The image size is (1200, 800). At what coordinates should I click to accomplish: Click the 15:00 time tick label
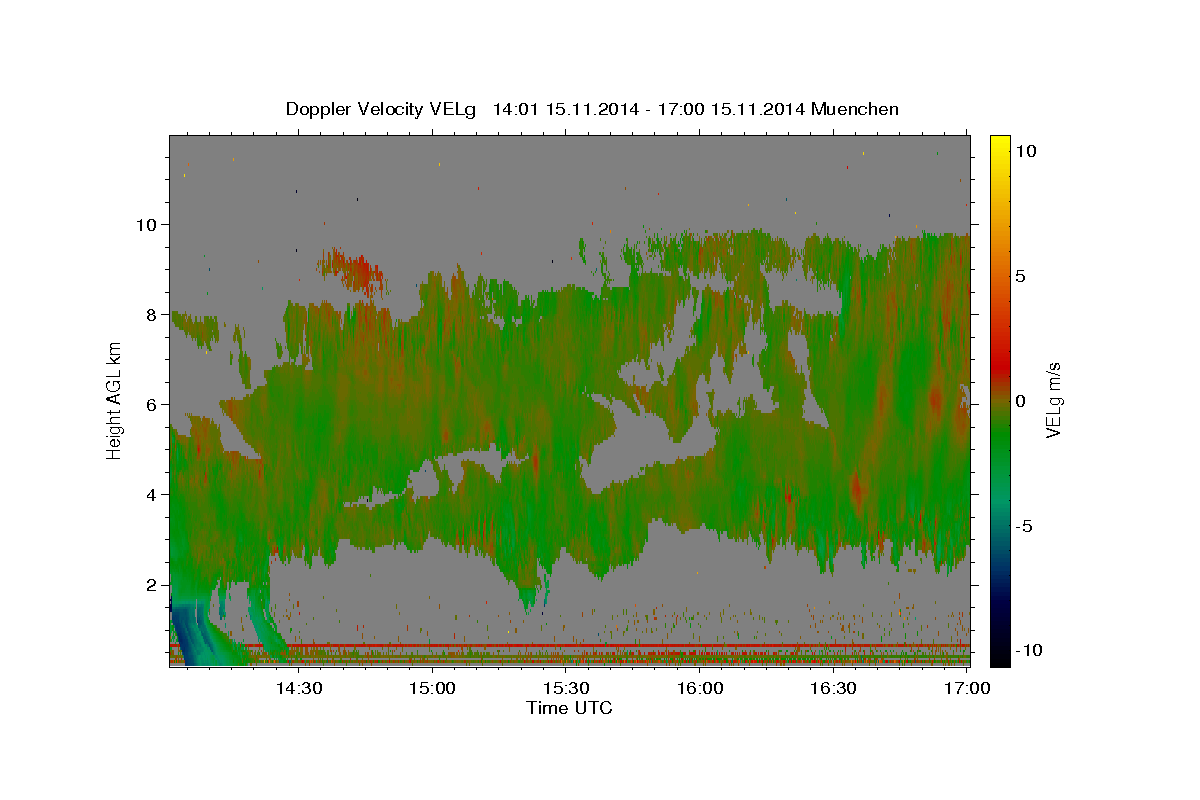tap(433, 689)
